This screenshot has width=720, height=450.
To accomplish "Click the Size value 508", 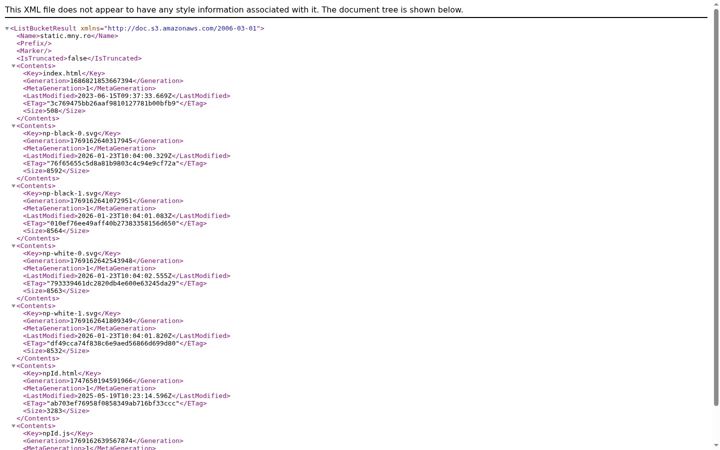I will tap(52, 111).
